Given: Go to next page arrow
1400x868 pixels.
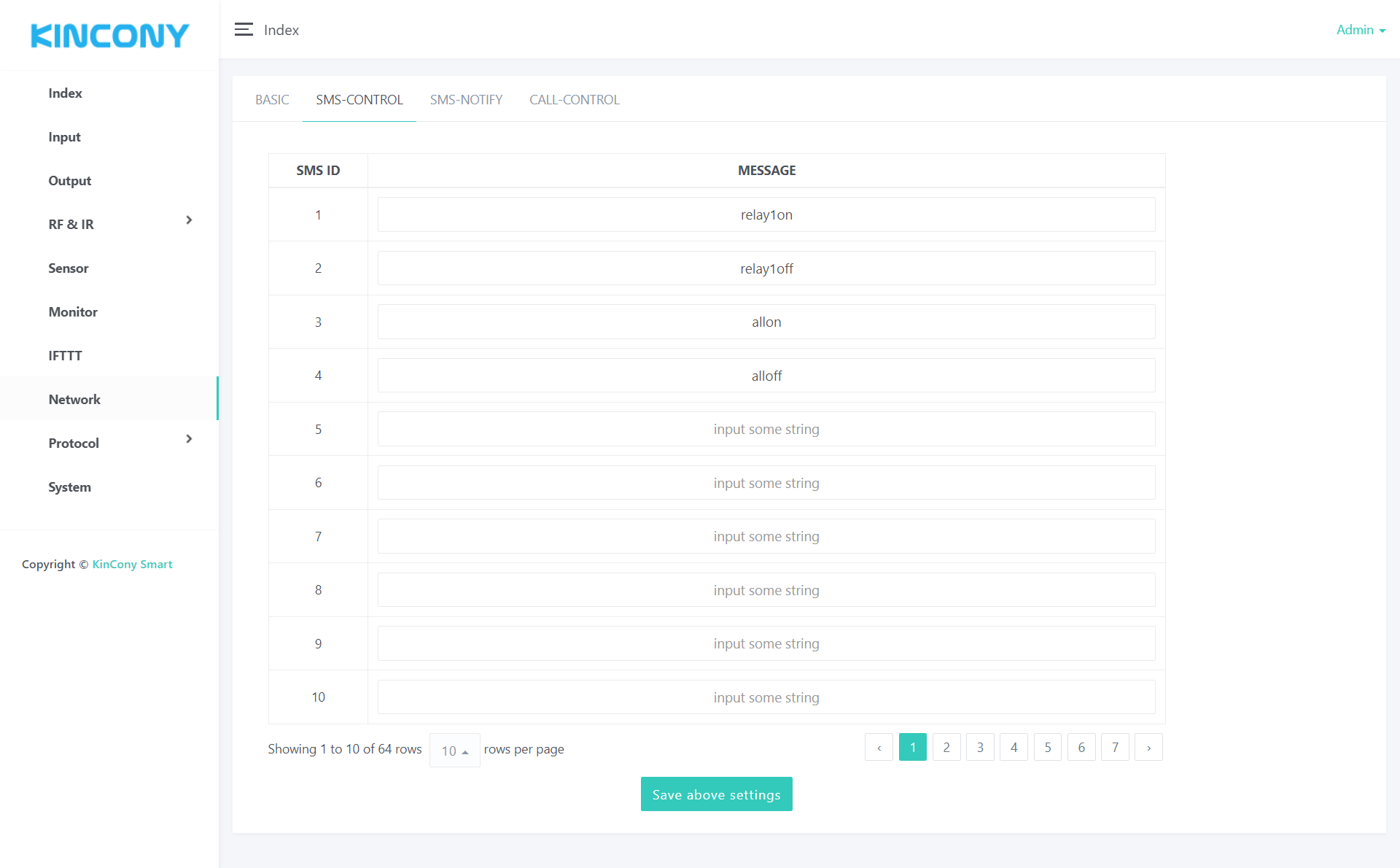Looking at the screenshot, I should click(x=1148, y=748).
